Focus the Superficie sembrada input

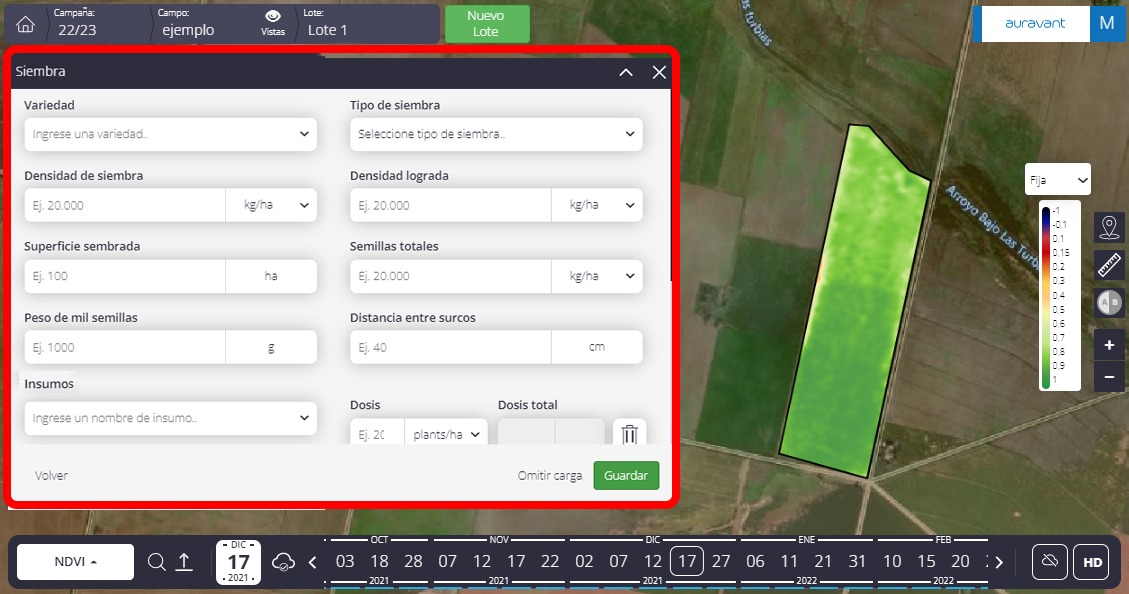pos(125,276)
